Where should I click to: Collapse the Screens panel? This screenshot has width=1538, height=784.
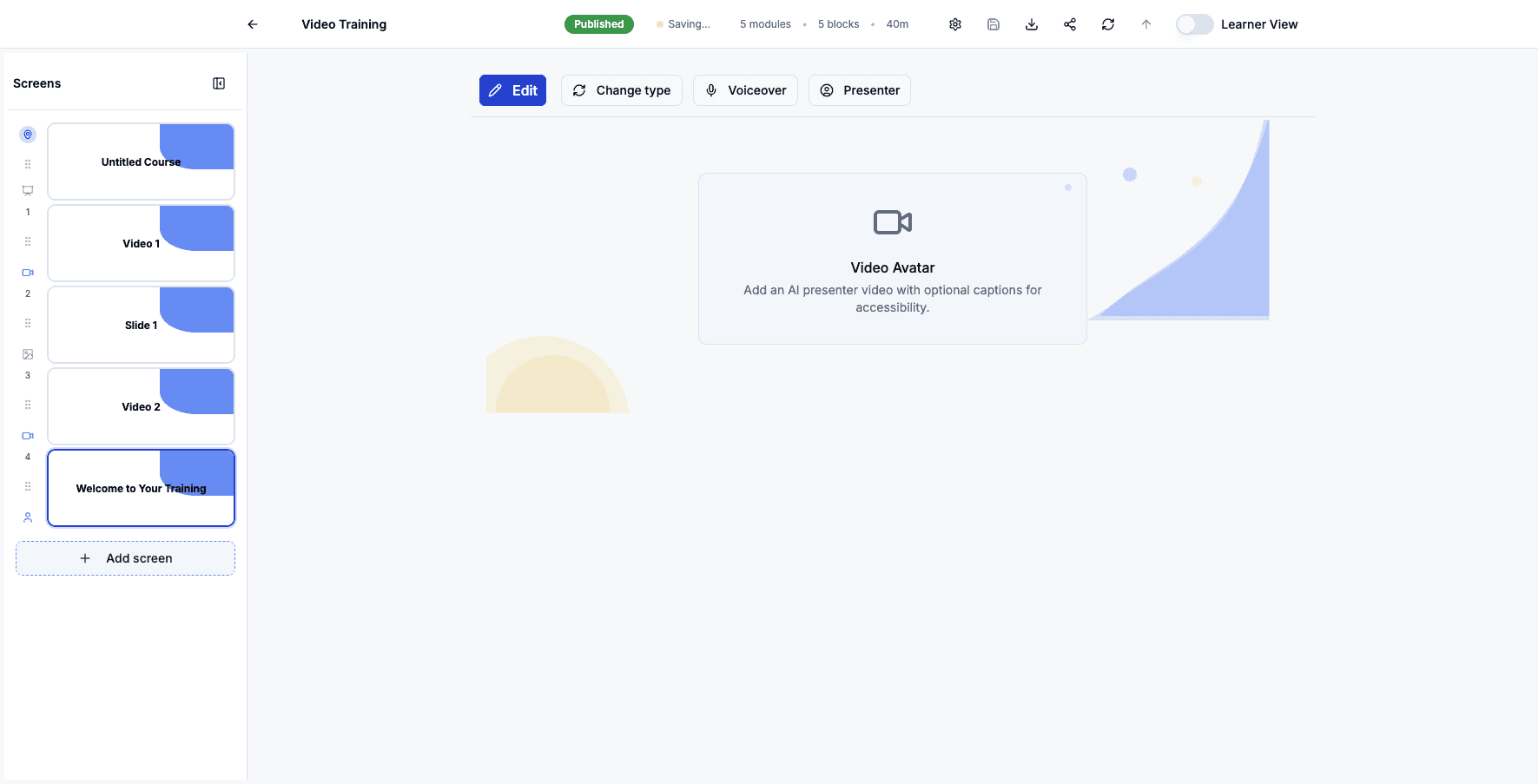pyautogui.click(x=218, y=82)
